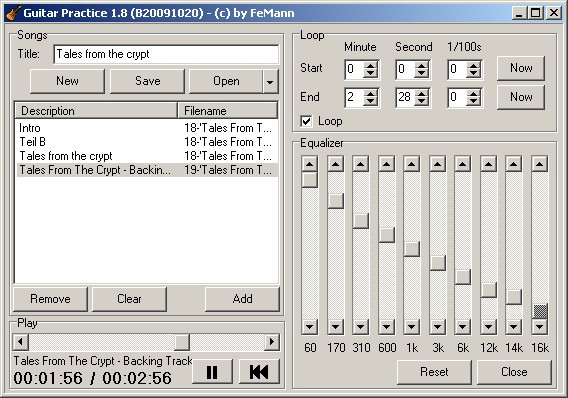
Task: Decrease the Start Second value
Action: tap(421, 73)
